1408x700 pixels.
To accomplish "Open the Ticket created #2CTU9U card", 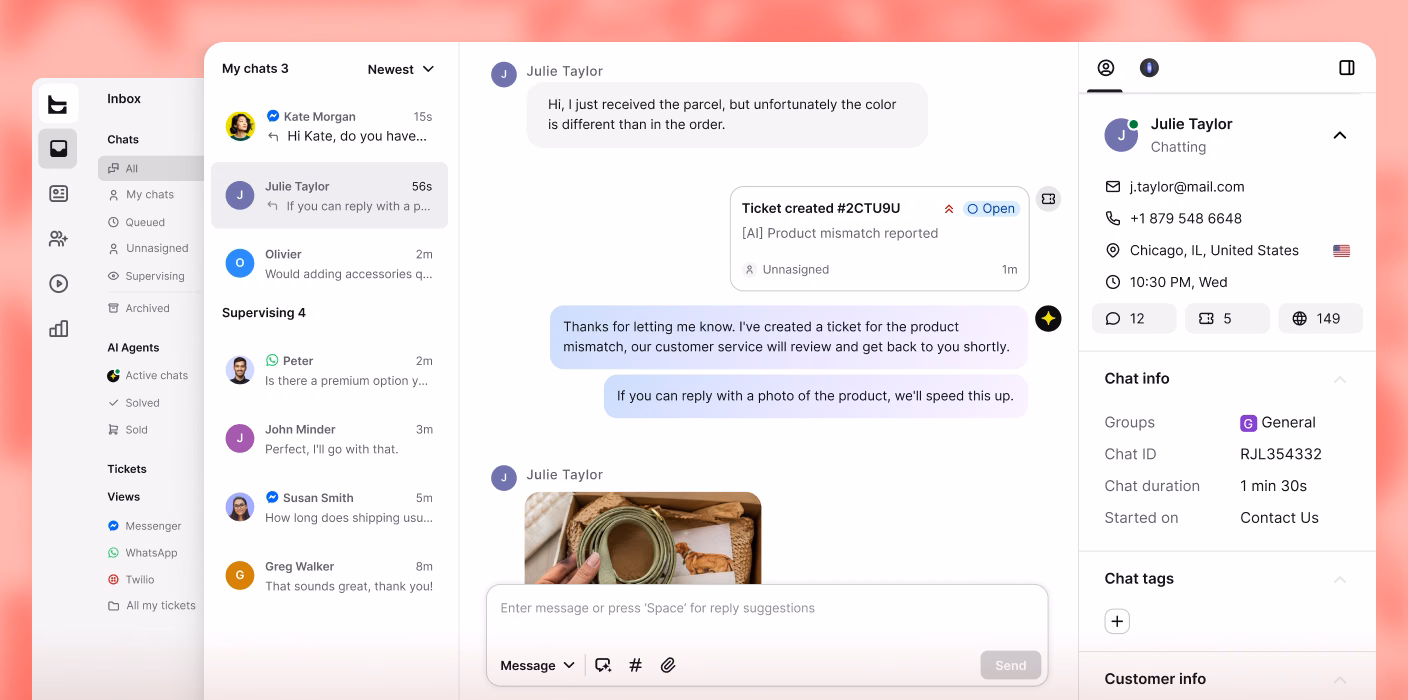I will (x=879, y=239).
